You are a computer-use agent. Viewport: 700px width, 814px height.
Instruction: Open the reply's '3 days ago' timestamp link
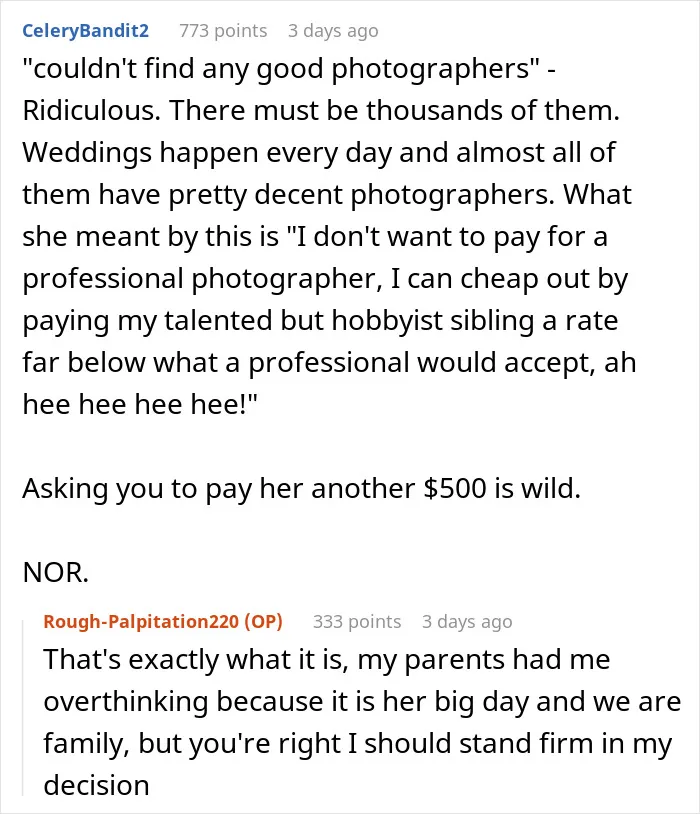(467, 621)
